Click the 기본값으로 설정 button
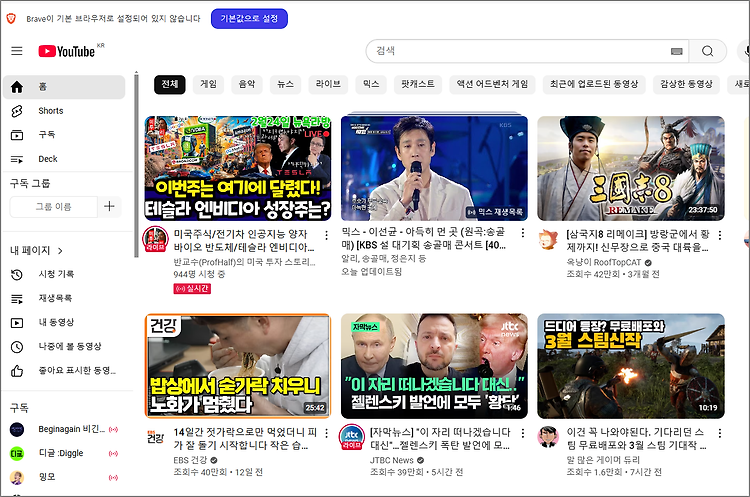Viewport: 750px width, 497px height. pyautogui.click(x=249, y=19)
